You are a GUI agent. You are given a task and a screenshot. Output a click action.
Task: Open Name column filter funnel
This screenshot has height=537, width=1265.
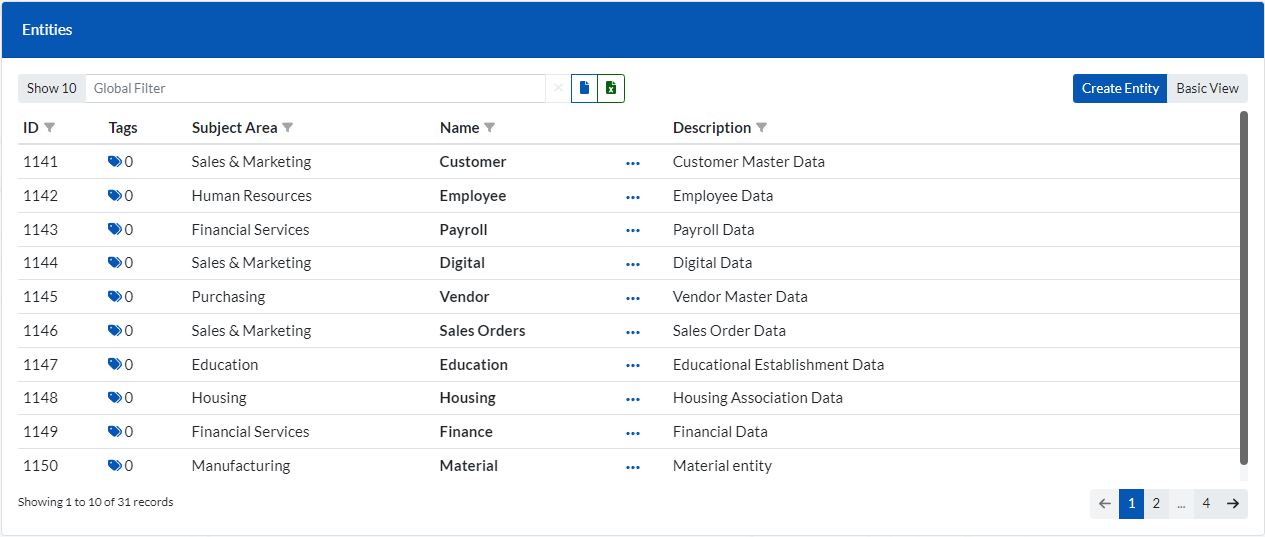click(x=490, y=128)
